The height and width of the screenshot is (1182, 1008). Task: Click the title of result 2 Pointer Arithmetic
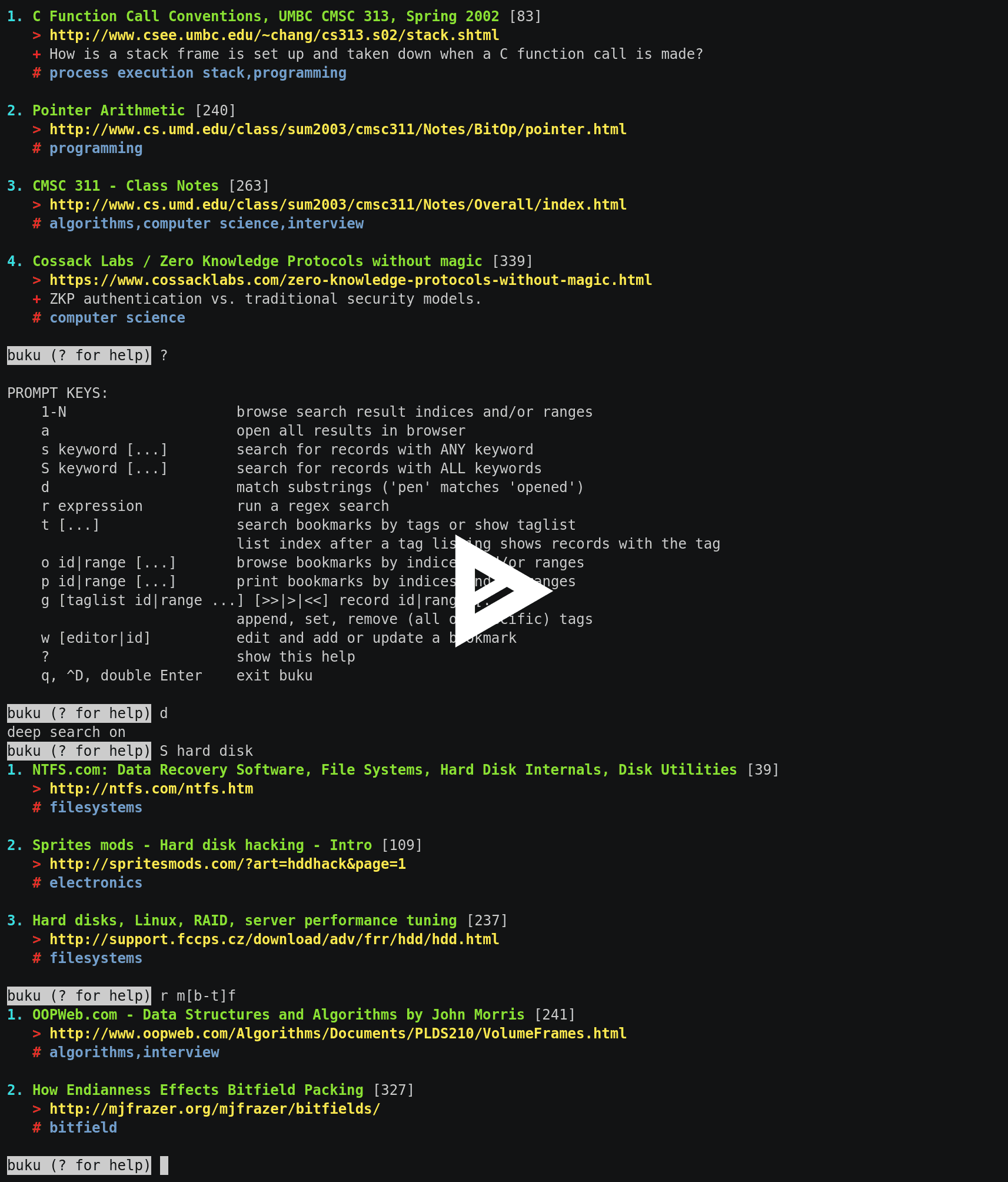coord(108,111)
